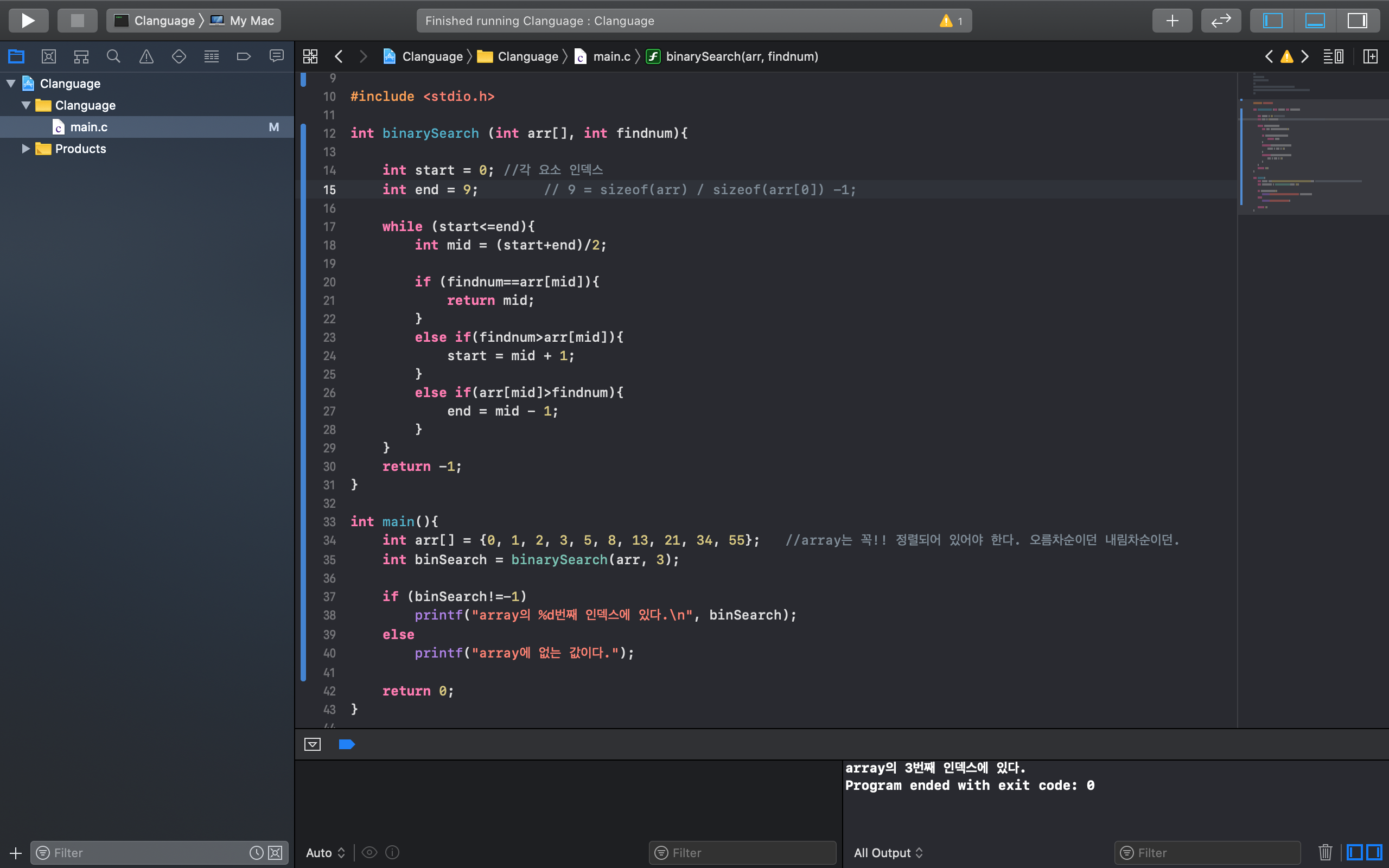The image size is (1389, 868).
Task: Click the Stop button in toolbar
Action: click(x=77, y=21)
